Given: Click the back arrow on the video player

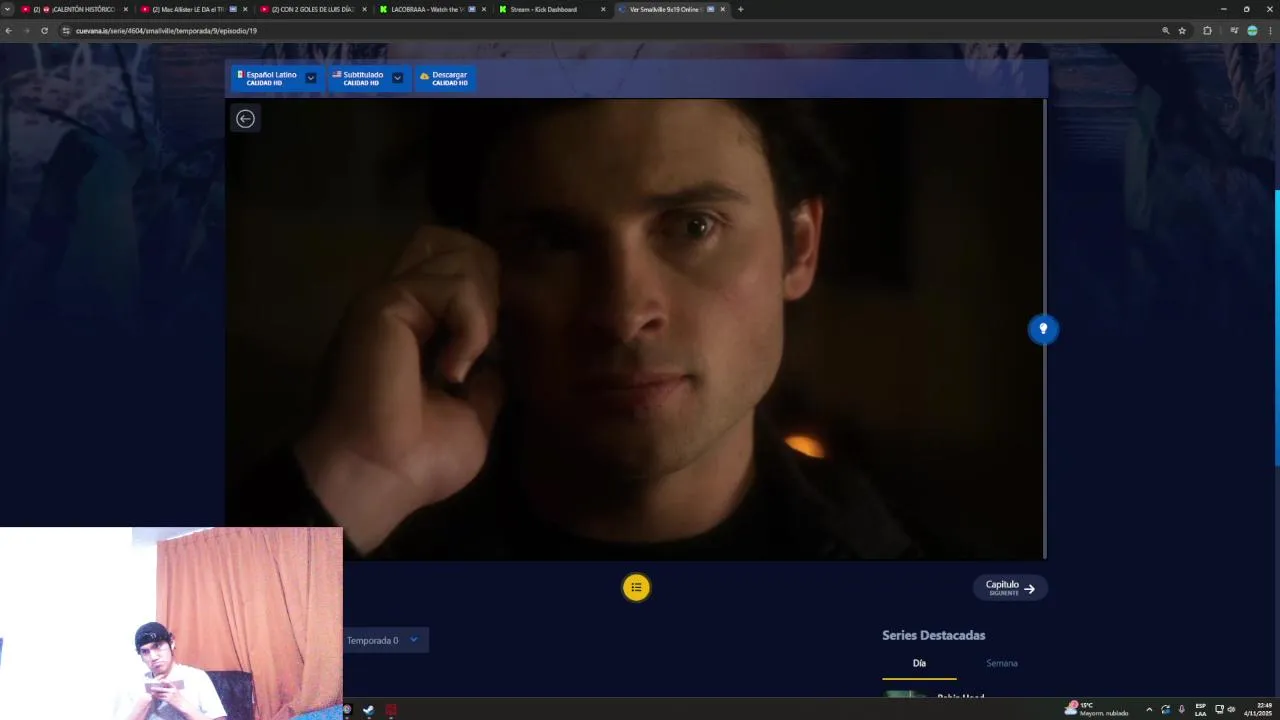Looking at the screenshot, I should point(245,119).
